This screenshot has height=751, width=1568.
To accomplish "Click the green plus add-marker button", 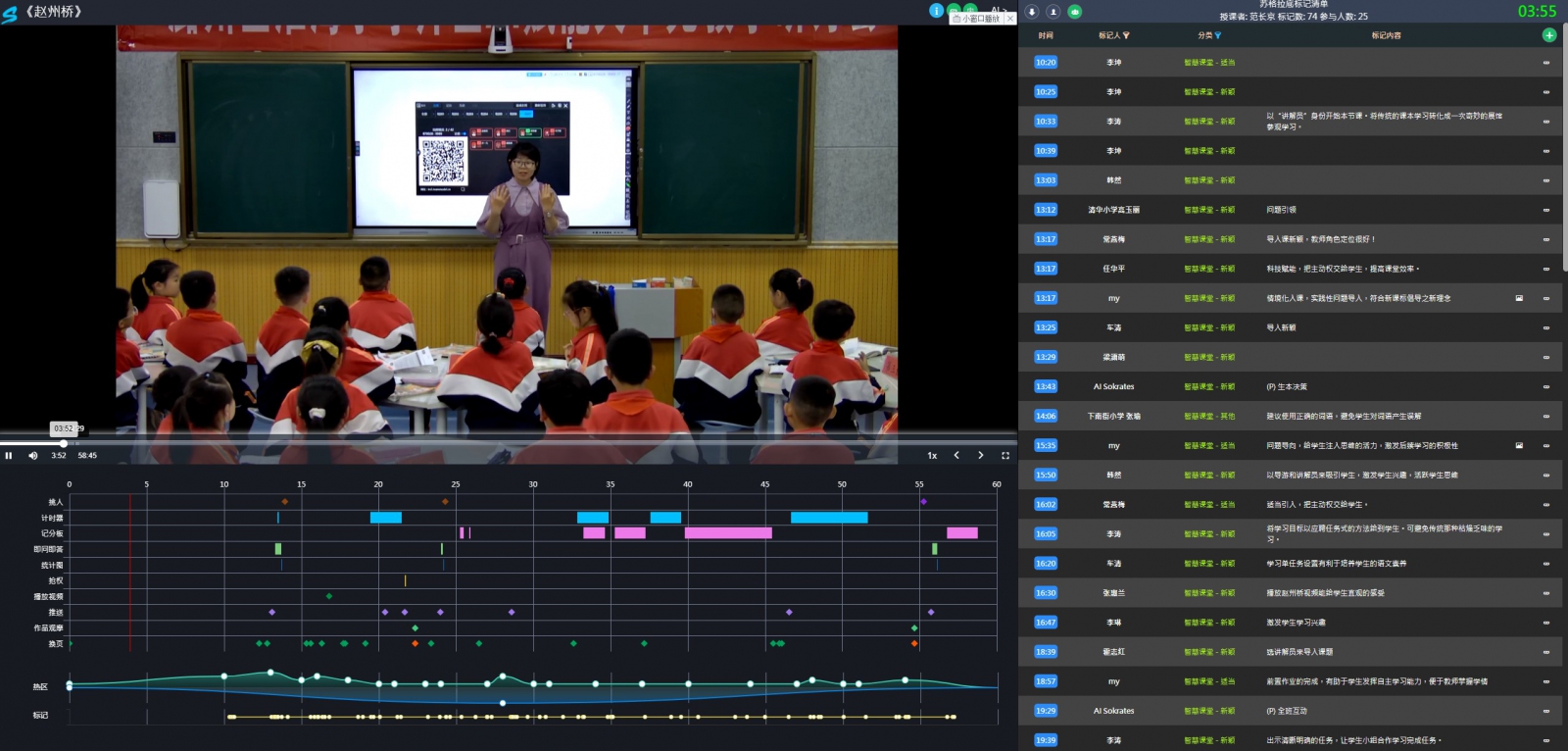I will [x=1548, y=35].
